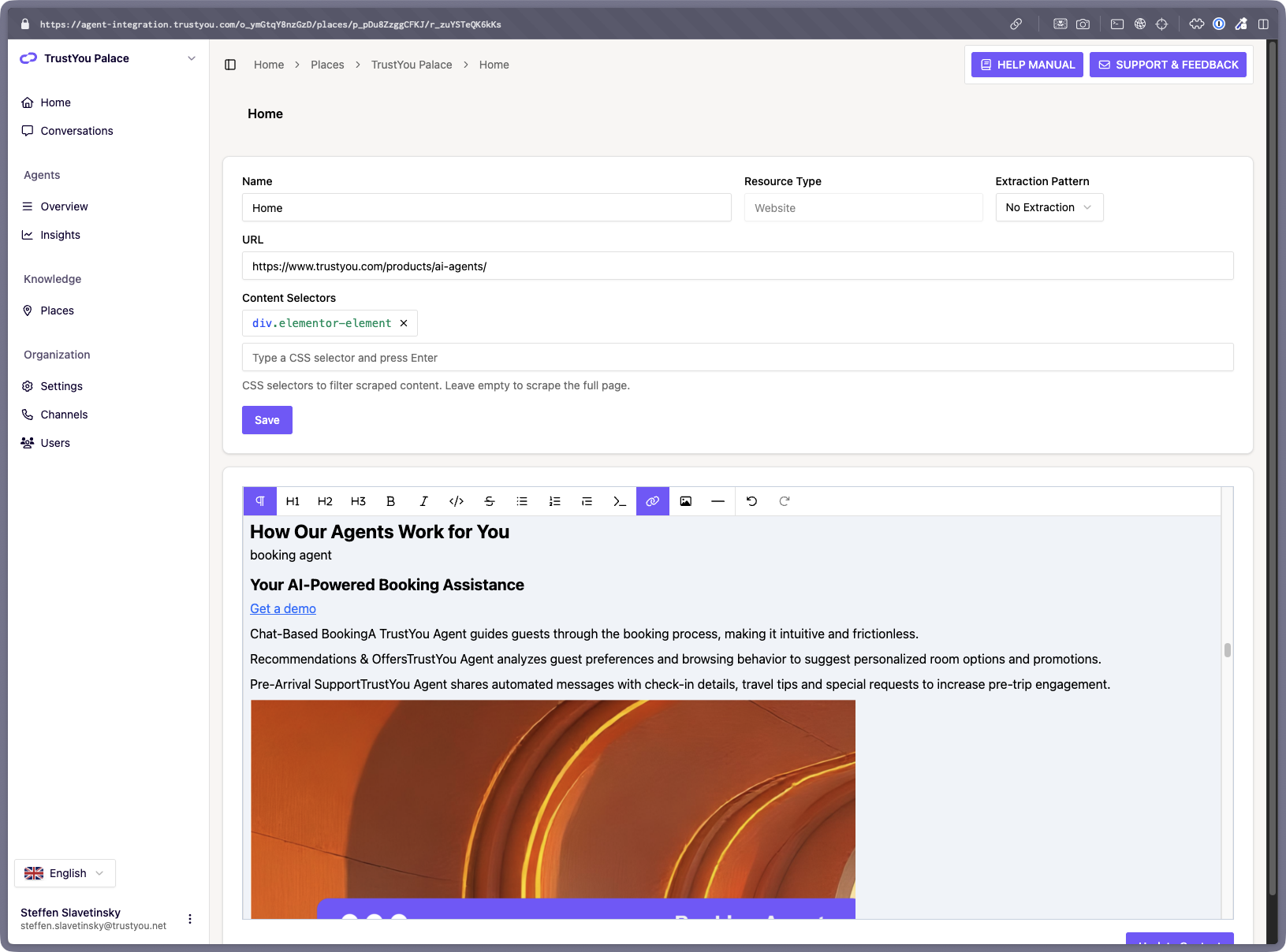Open user options menu beside Steffen Slavetinsky
Viewport: 1286px width, 952px height.
pos(190,919)
